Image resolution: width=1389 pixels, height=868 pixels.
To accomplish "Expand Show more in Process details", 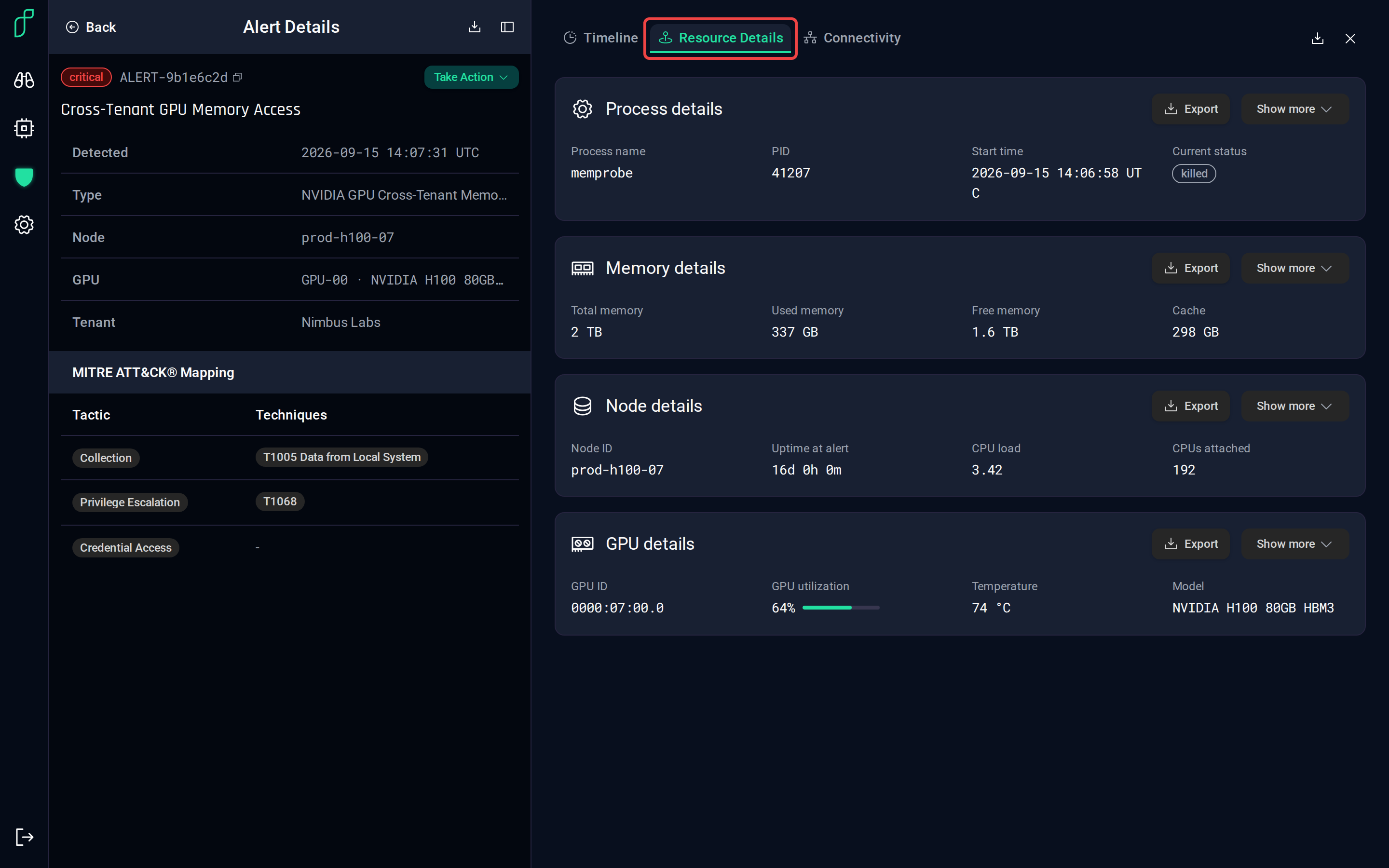I will pyautogui.click(x=1295, y=109).
